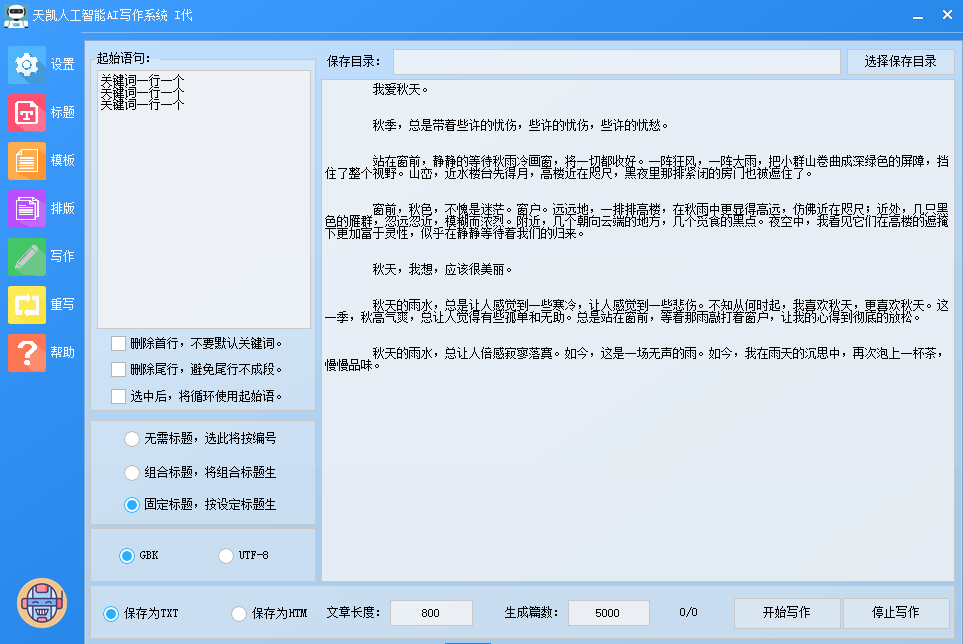Click the 选择保存目录 button
963x644 pixels.
(900, 61)
